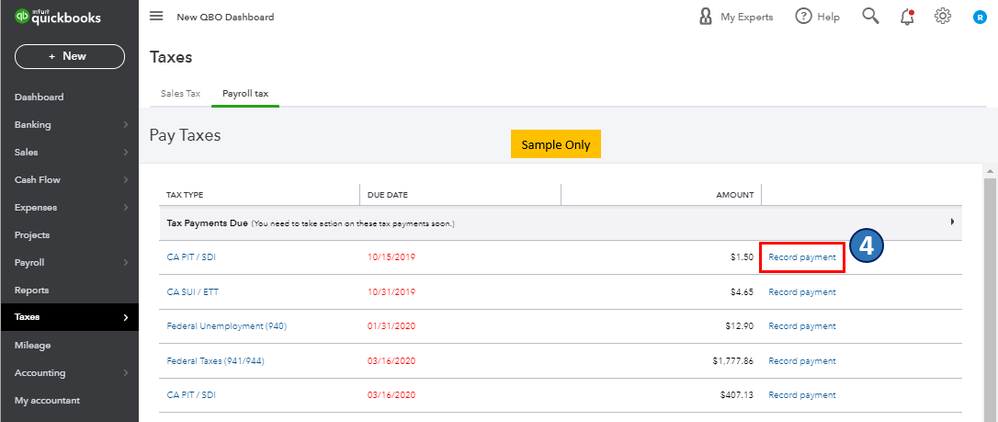Switch to the Sales Tax tab

(181, 93)
